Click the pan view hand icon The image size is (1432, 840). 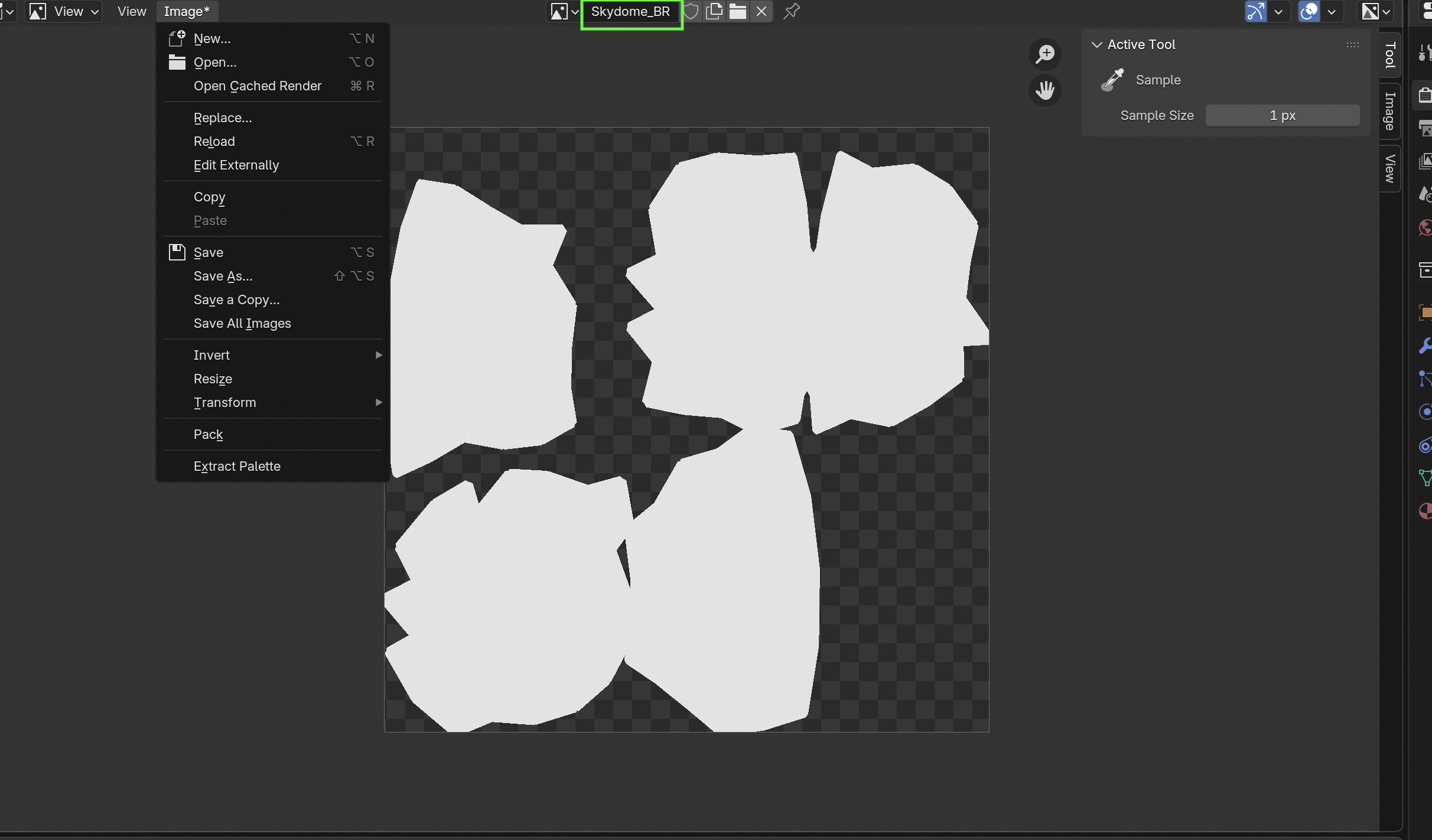click(x=1045, y=90)
